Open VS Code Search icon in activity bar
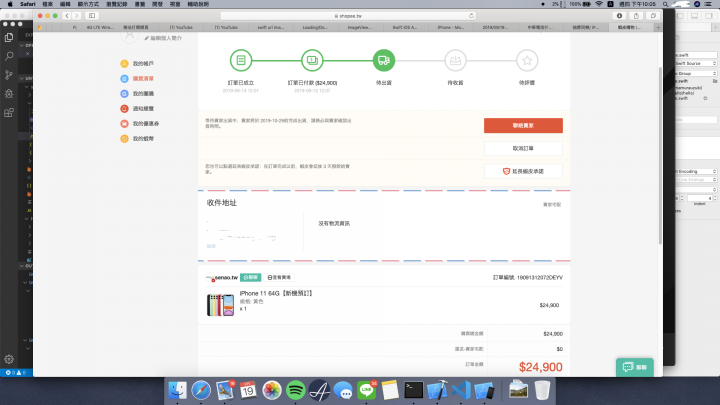 (9, 56)
